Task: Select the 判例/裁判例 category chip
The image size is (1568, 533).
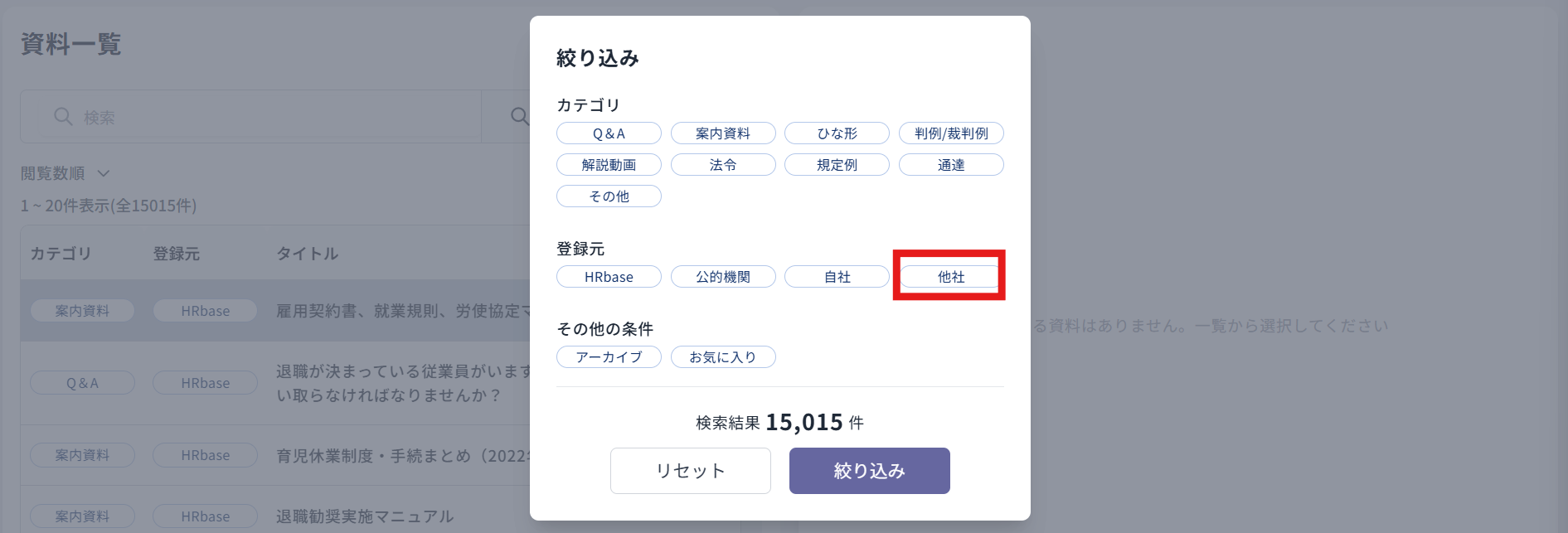Action: [x=951, y=133]
